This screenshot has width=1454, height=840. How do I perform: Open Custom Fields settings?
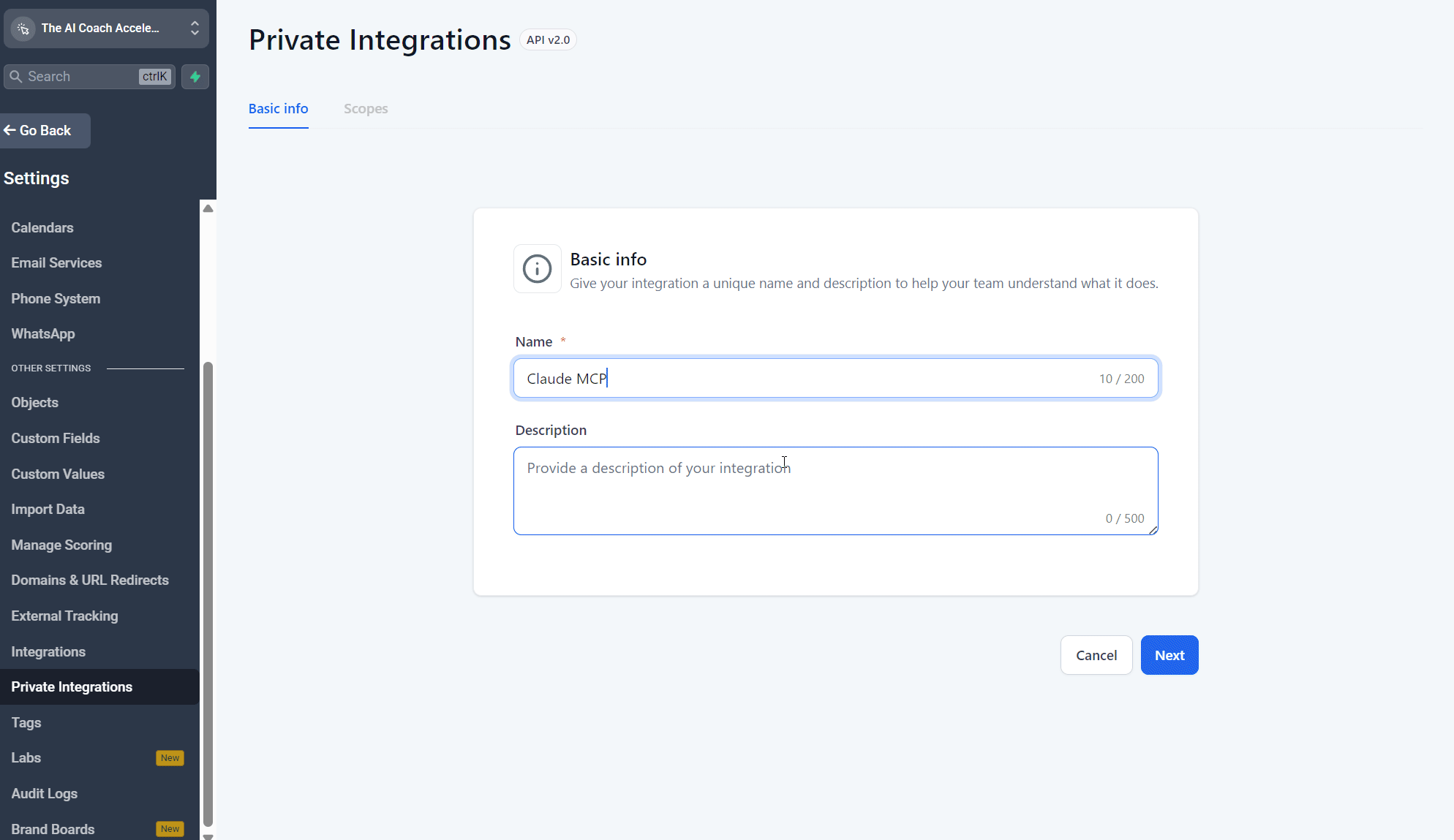click(x=56, y=439)
